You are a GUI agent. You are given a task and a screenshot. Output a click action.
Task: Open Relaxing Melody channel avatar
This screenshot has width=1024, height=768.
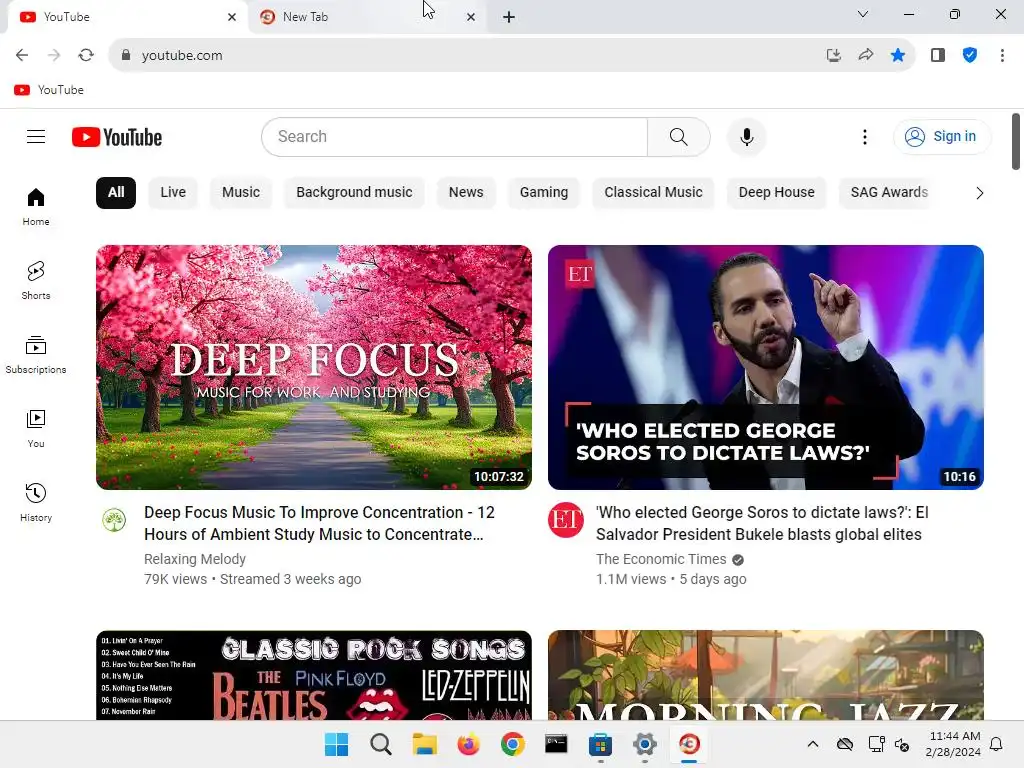point(114,520)
